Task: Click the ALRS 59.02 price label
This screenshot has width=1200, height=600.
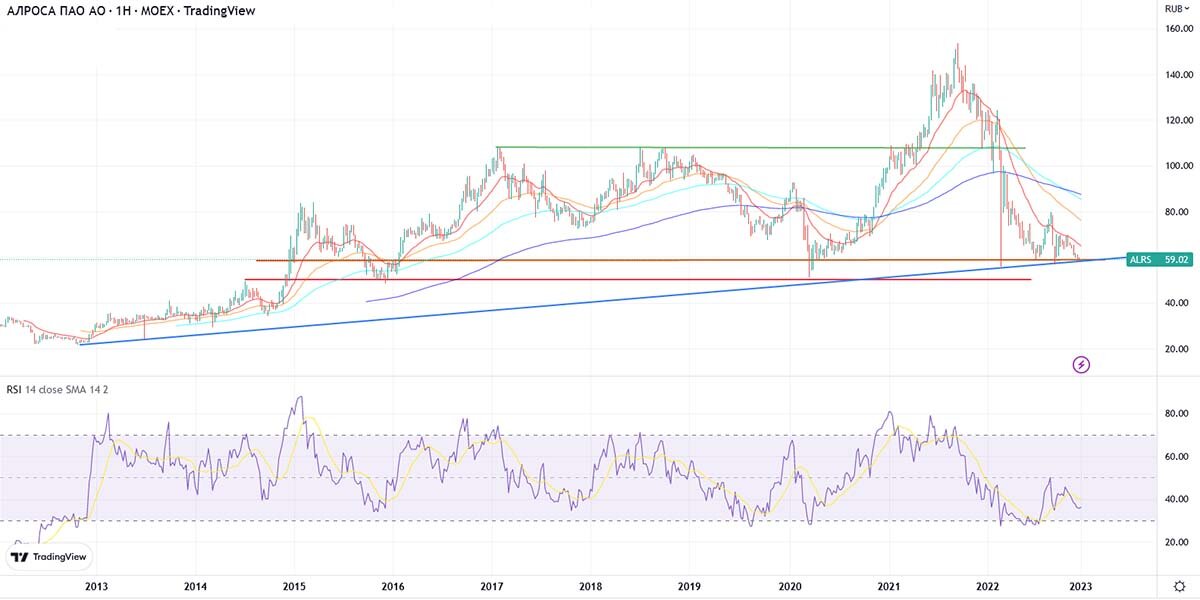Action: pos(1161,260)
